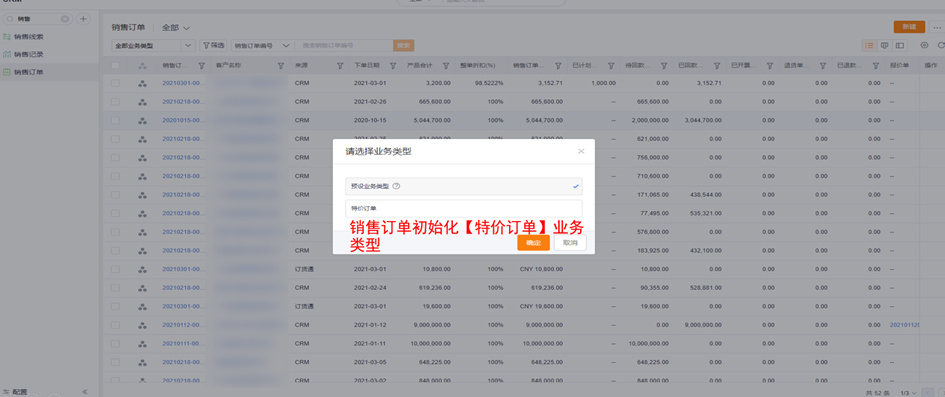Open 销售订单 in the sidebar
This screenshot has width=945, height=397.
[49, 72]
